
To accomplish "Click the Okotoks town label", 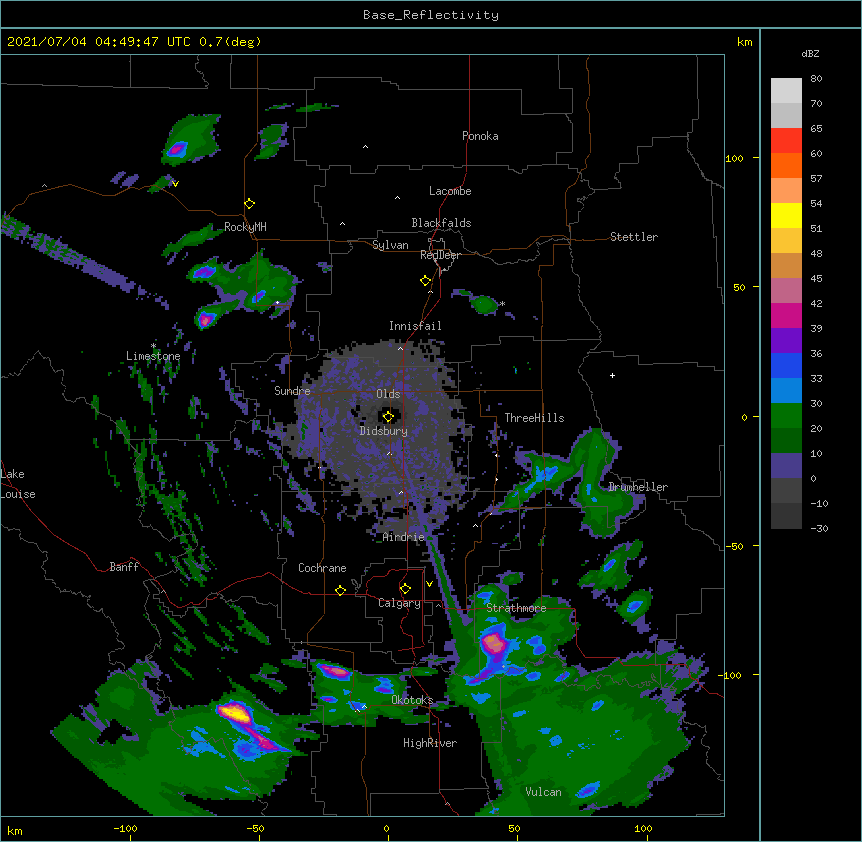I will 412,700.
